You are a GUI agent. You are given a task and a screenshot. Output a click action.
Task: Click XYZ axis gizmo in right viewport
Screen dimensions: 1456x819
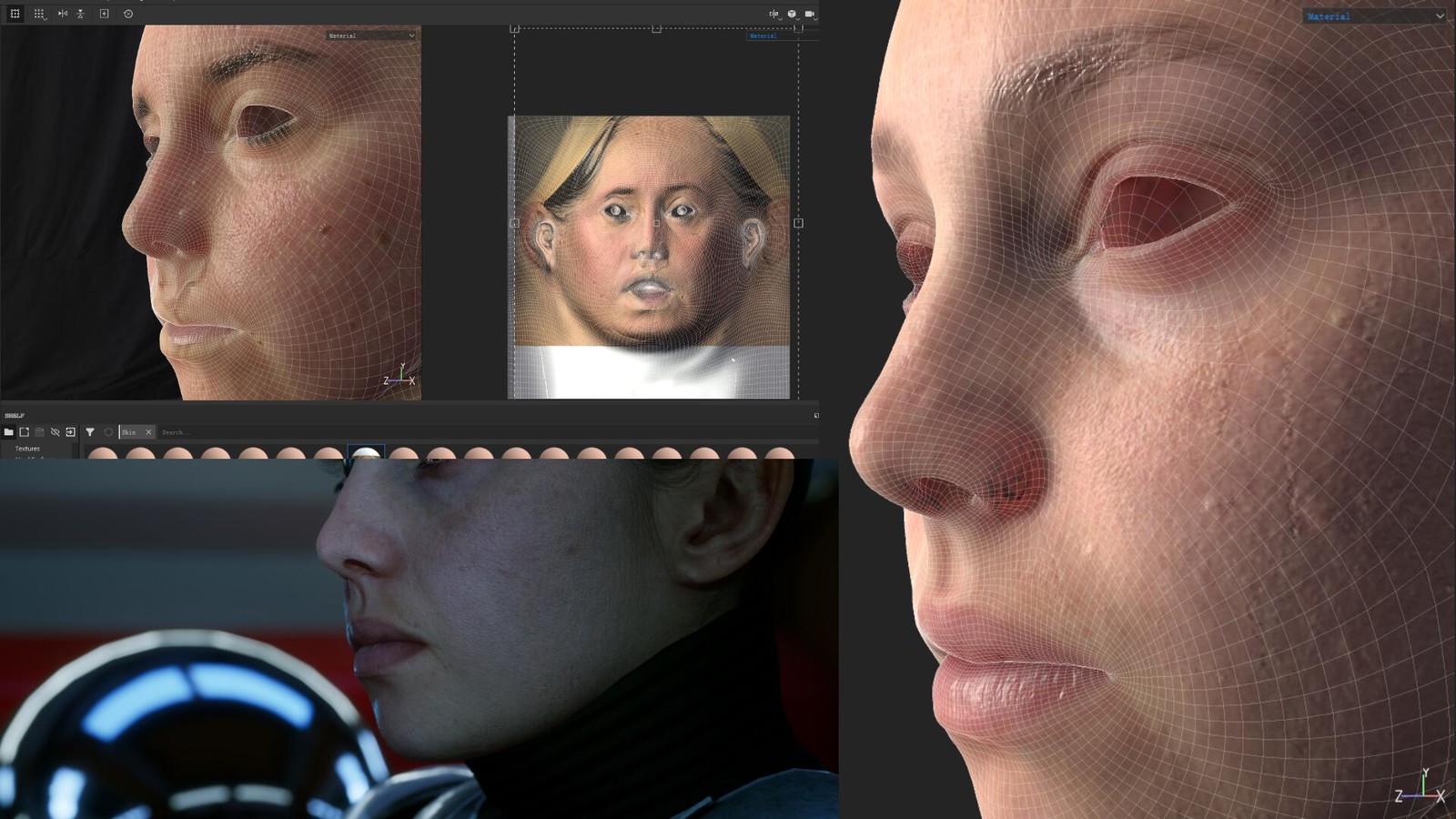click(x=1421, y=786)
